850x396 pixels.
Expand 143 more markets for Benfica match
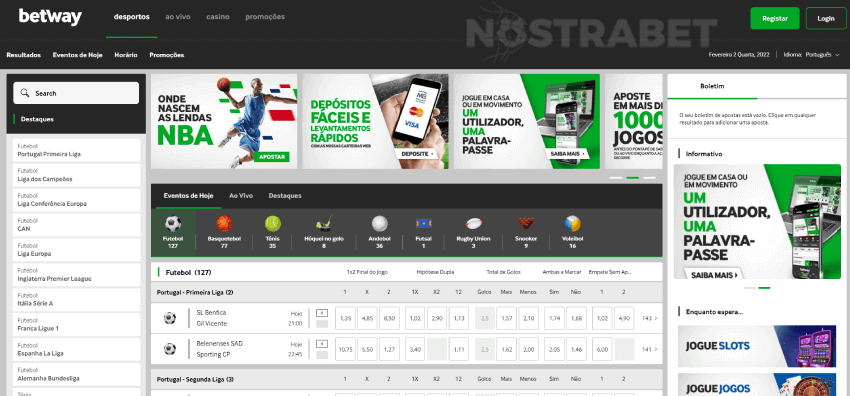649,319
